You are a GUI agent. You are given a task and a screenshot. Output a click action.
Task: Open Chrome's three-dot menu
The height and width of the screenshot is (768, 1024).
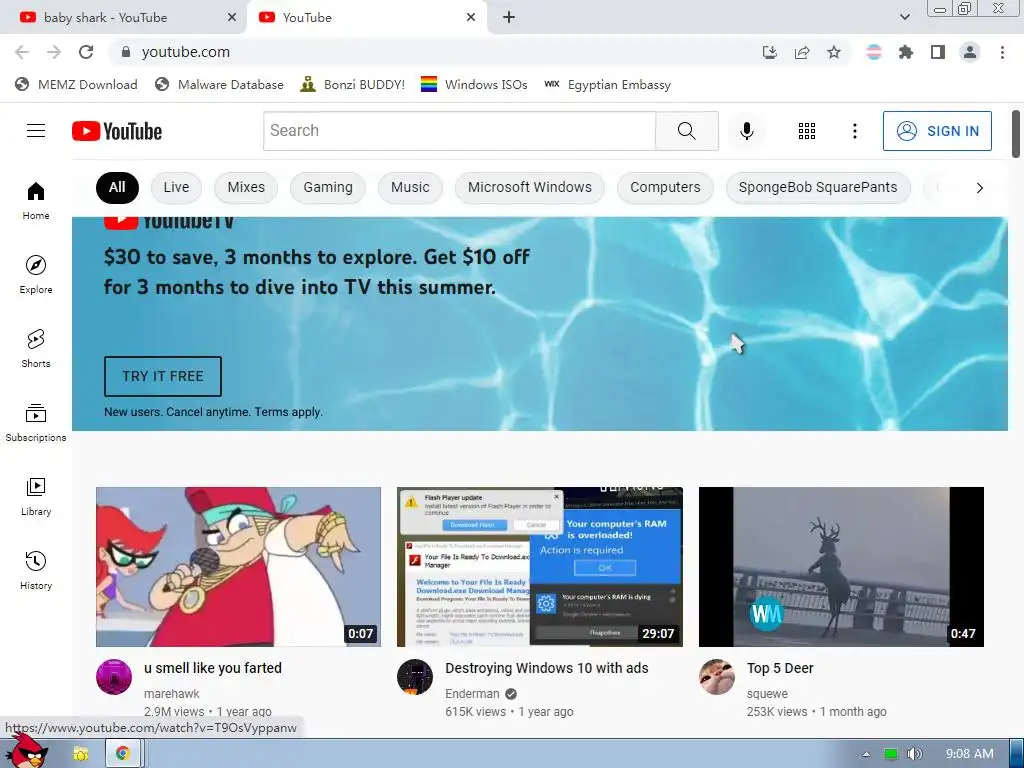pos(1002,52)
